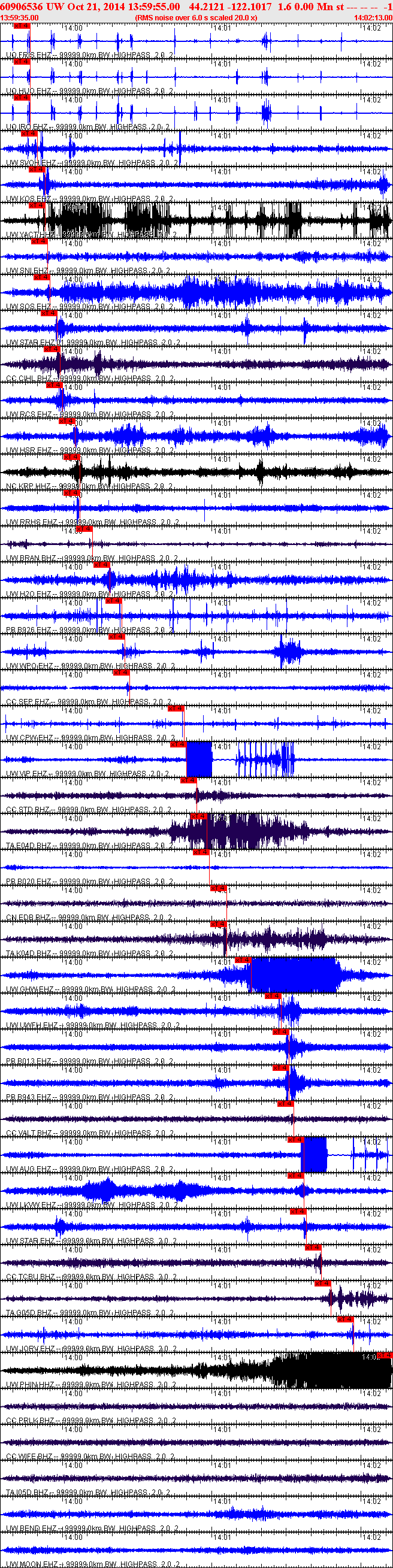Select the UW.YACT.HHZ station label

point(92,235)
